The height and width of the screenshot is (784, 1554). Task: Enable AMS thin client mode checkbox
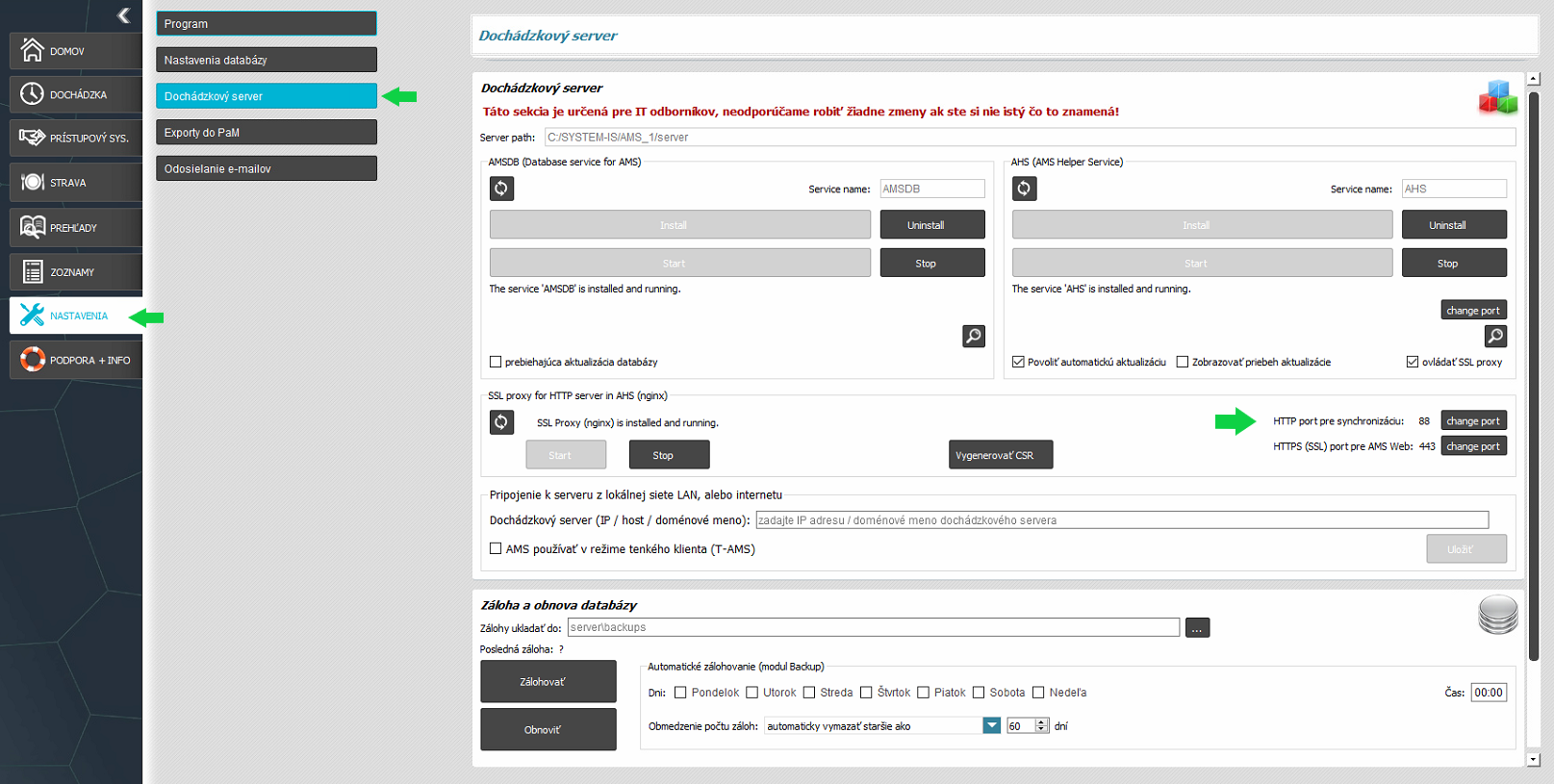[496, 548]
